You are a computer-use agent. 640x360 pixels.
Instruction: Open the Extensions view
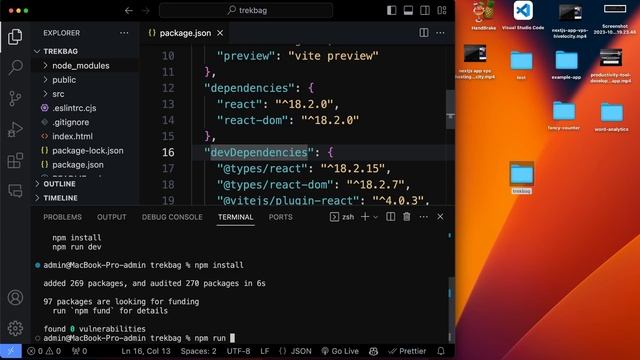pyautogui.click(x=15, y=160)
